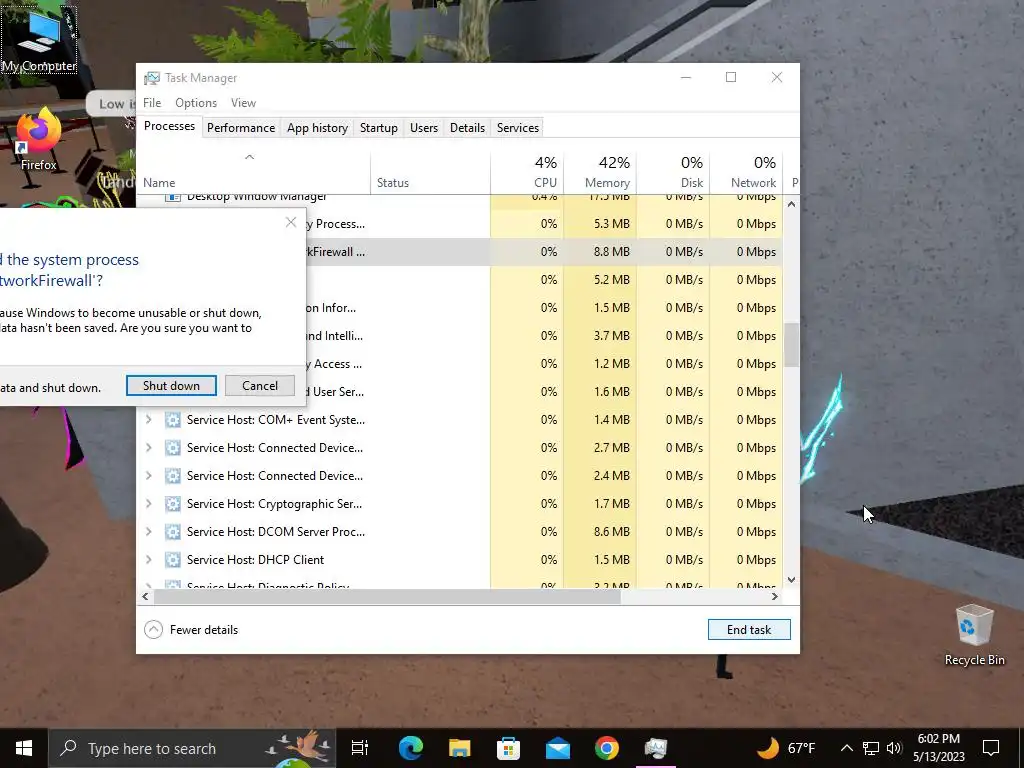Screen dimensions: 1024x768
Task: Sort by the CPU column header
Action: click(x=527, y=172)
